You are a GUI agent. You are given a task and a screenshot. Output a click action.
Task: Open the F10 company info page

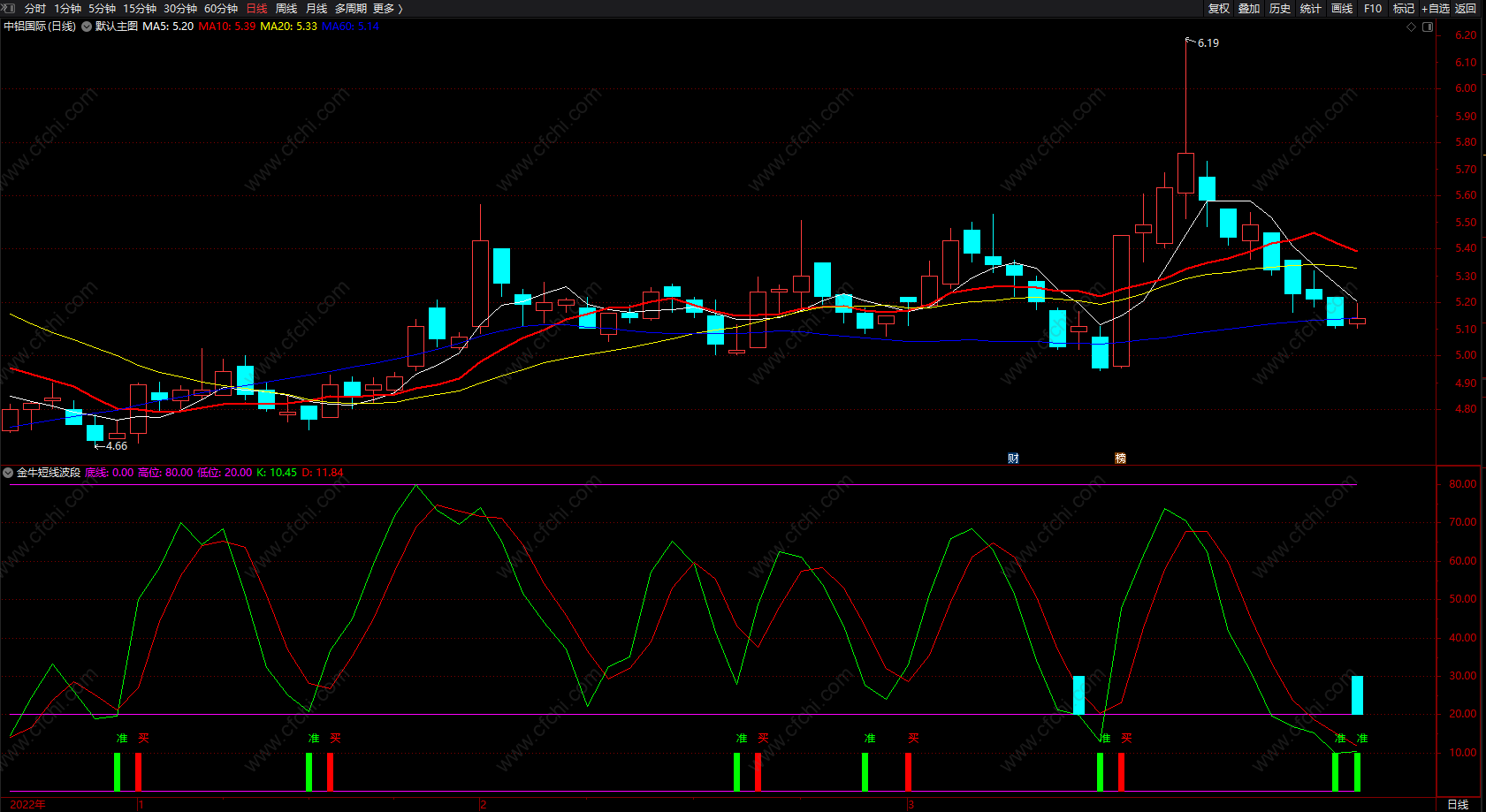[1373, 8]
